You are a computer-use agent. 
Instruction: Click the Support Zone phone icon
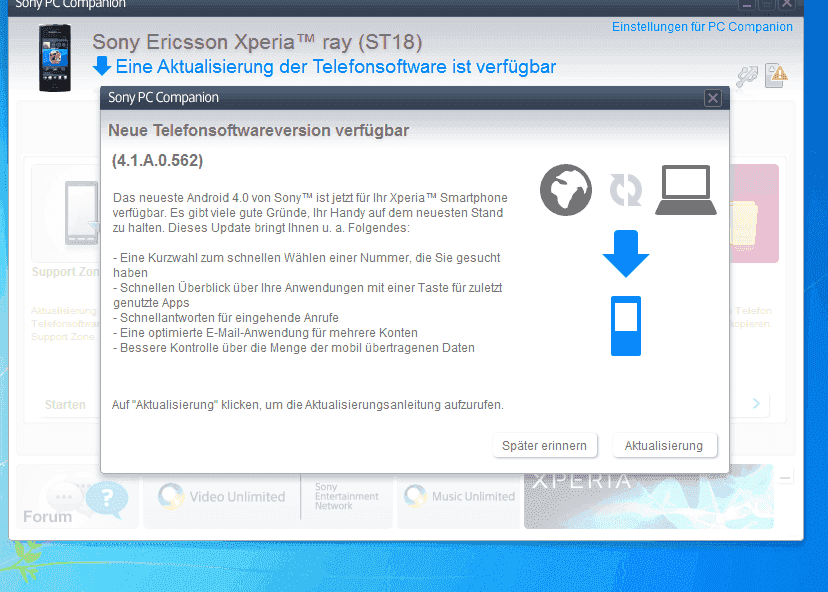tap(81, 213)
